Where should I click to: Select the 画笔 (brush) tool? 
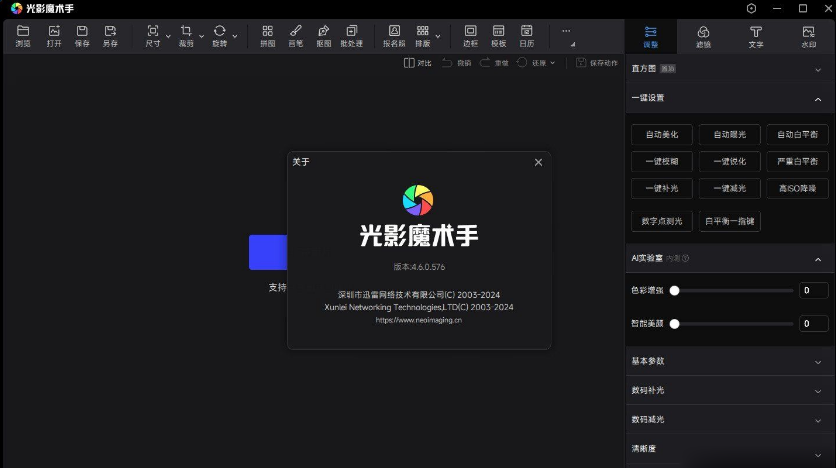(296, 36)
